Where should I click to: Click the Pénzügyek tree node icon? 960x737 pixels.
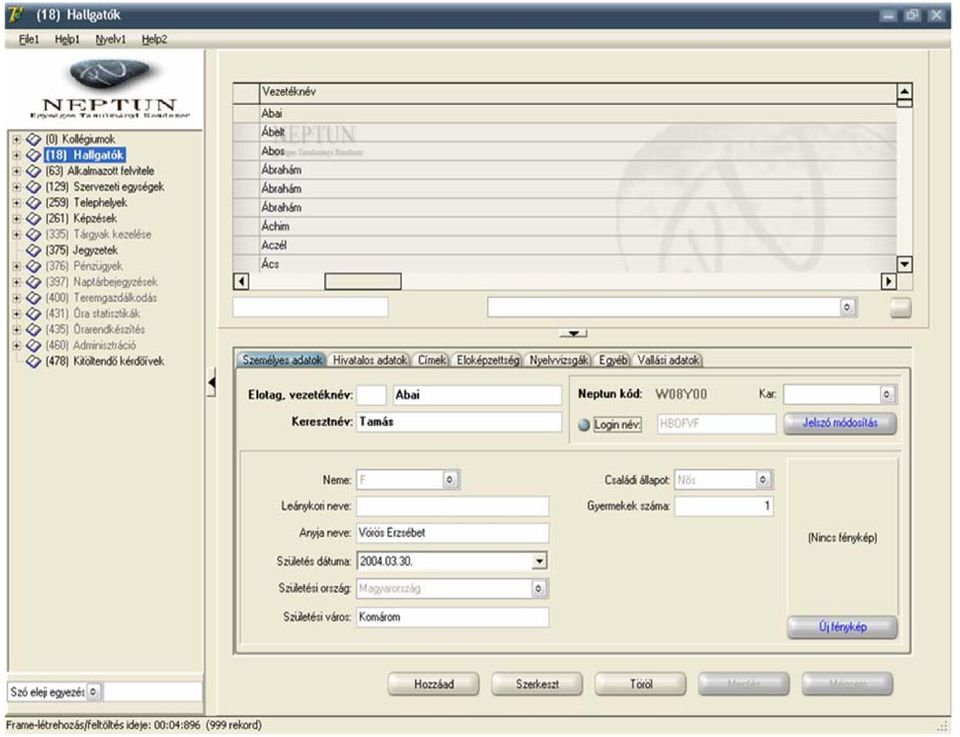tap(34, 267)
